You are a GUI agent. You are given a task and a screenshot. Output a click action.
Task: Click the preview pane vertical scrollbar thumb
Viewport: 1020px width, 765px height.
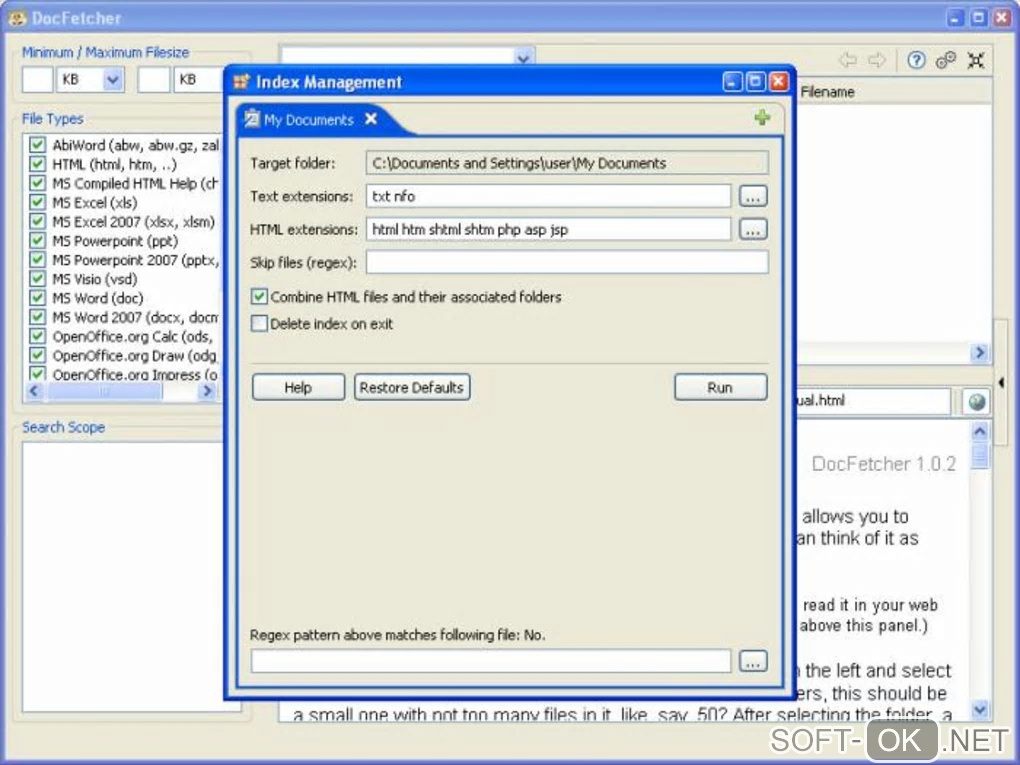(980, 455)
